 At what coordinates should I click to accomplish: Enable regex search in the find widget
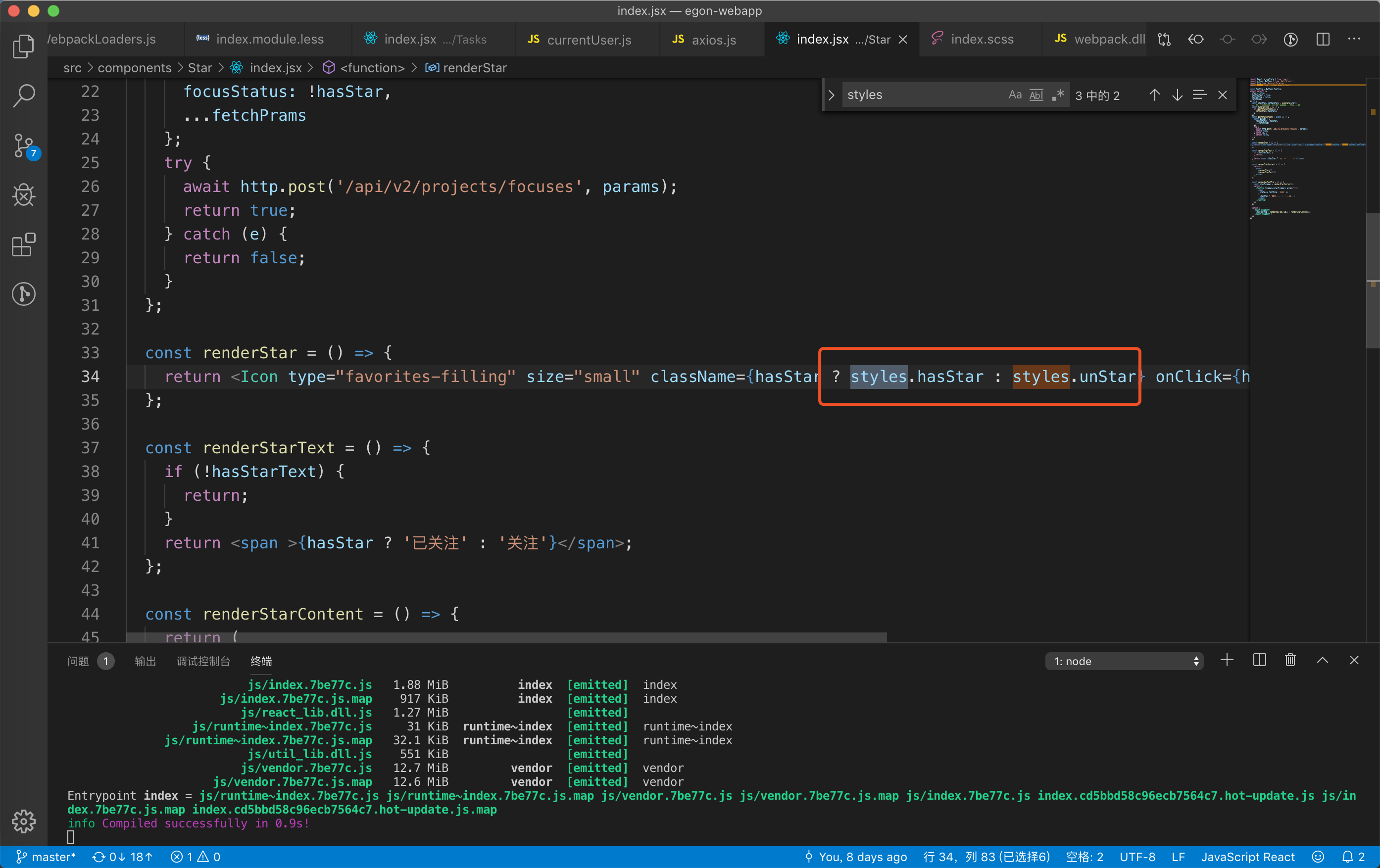pyautogui.click(x=1058, y=95)
